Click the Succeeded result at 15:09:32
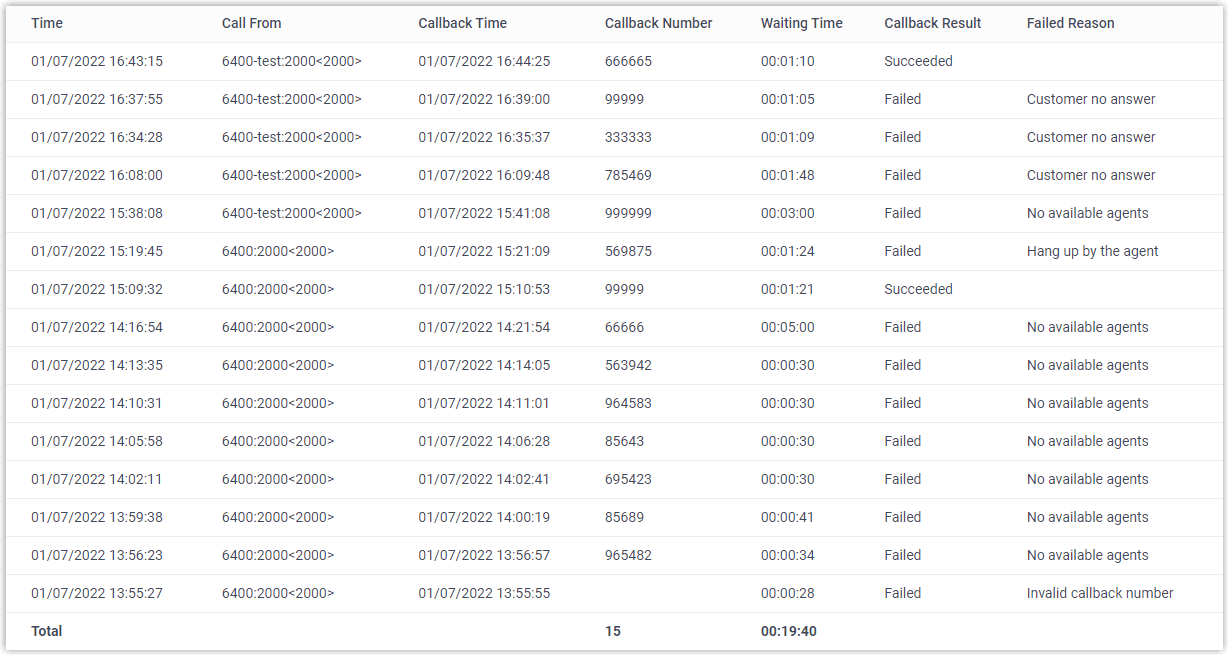 (x=917, y=289)
